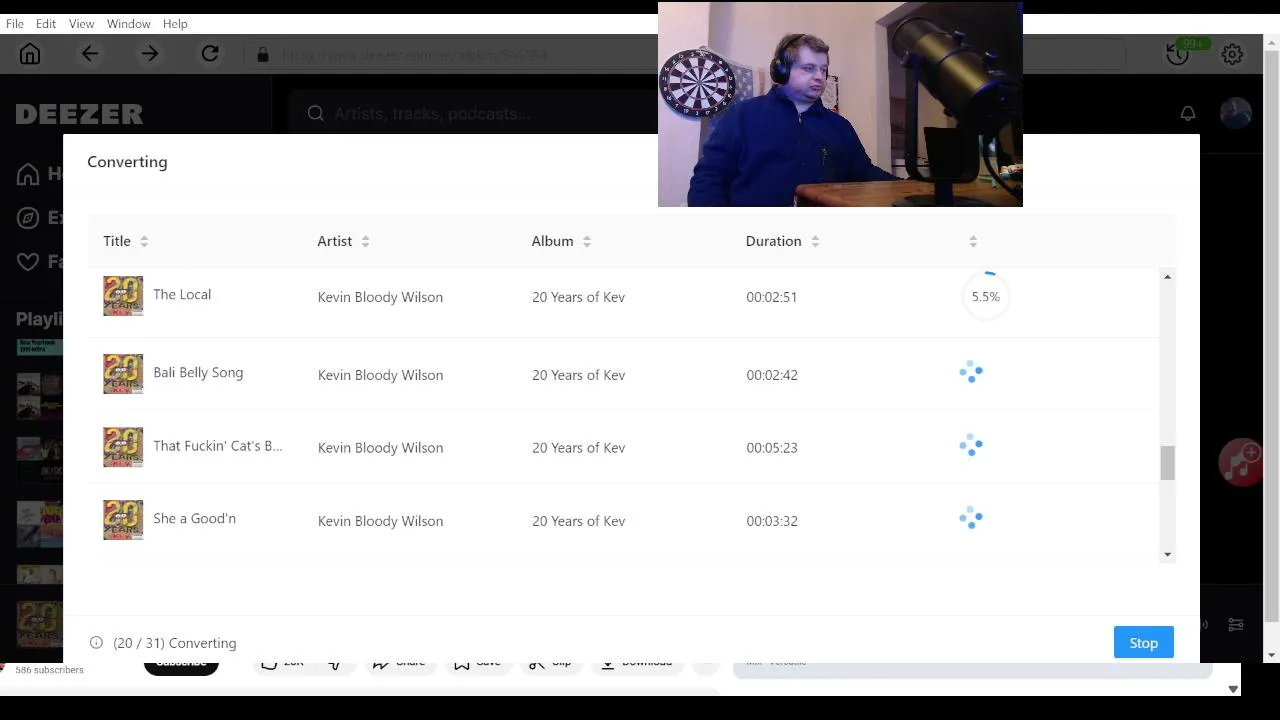Click the list scrollbar down arrow
The image size is (1280, 720).
[x=1167, y=555]
